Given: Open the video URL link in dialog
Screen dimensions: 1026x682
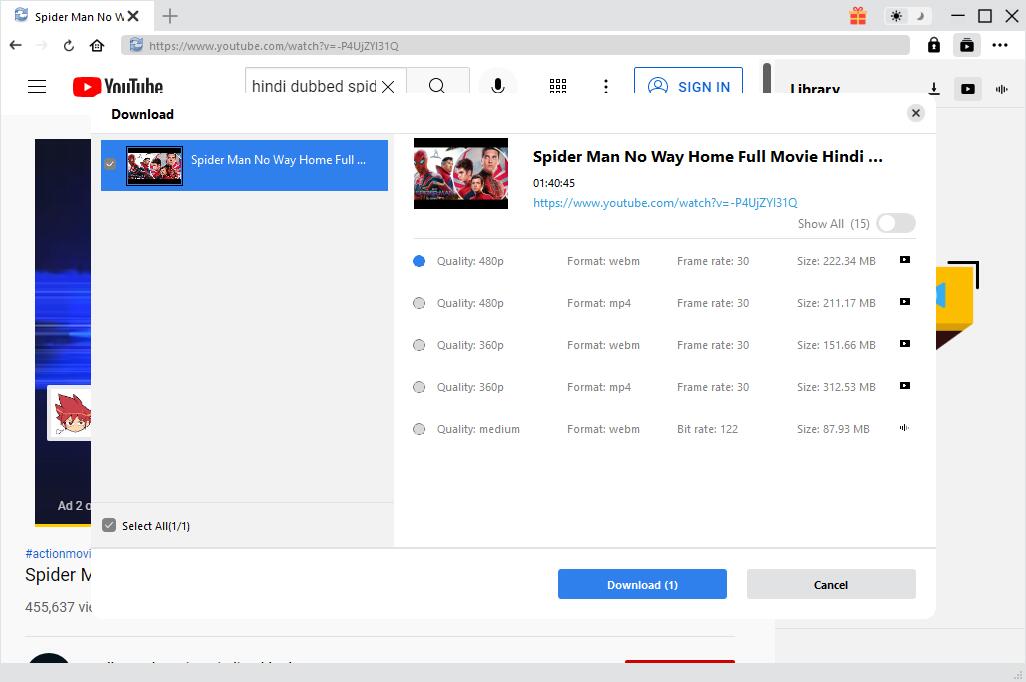Looking at the screenshot, I should pos(665,203).
